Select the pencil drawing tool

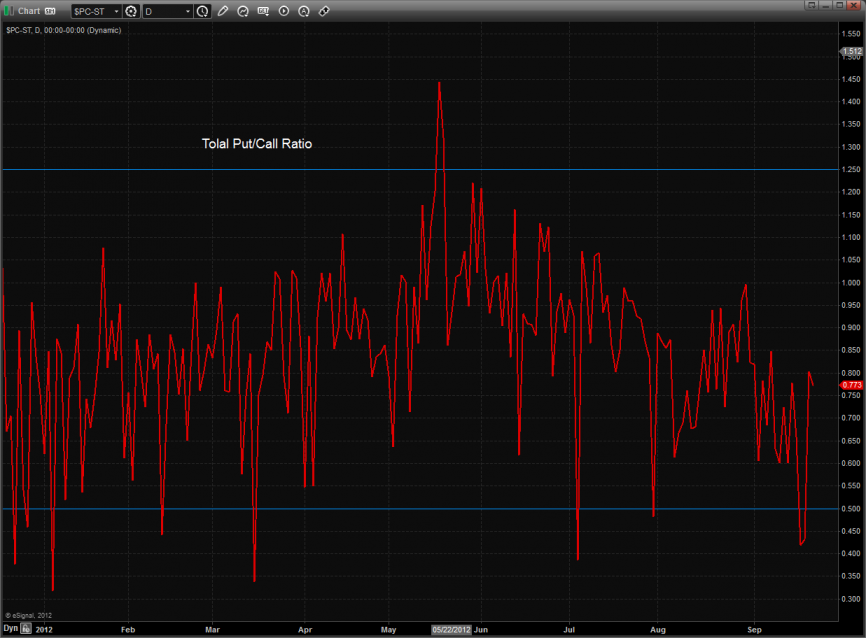(223, 11)
